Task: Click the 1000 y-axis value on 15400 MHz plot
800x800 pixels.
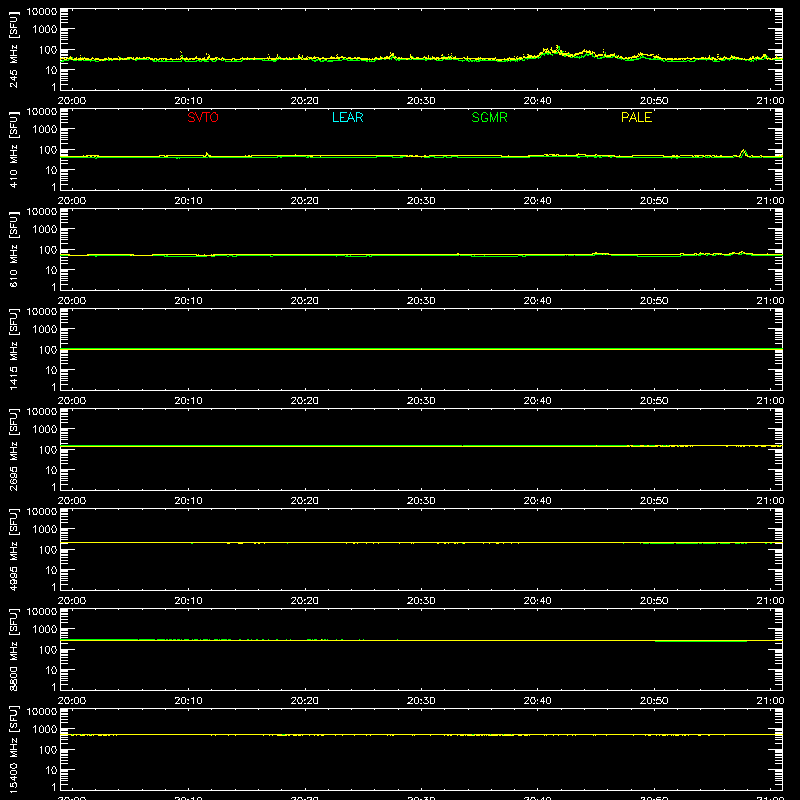Action: (45, 730)
